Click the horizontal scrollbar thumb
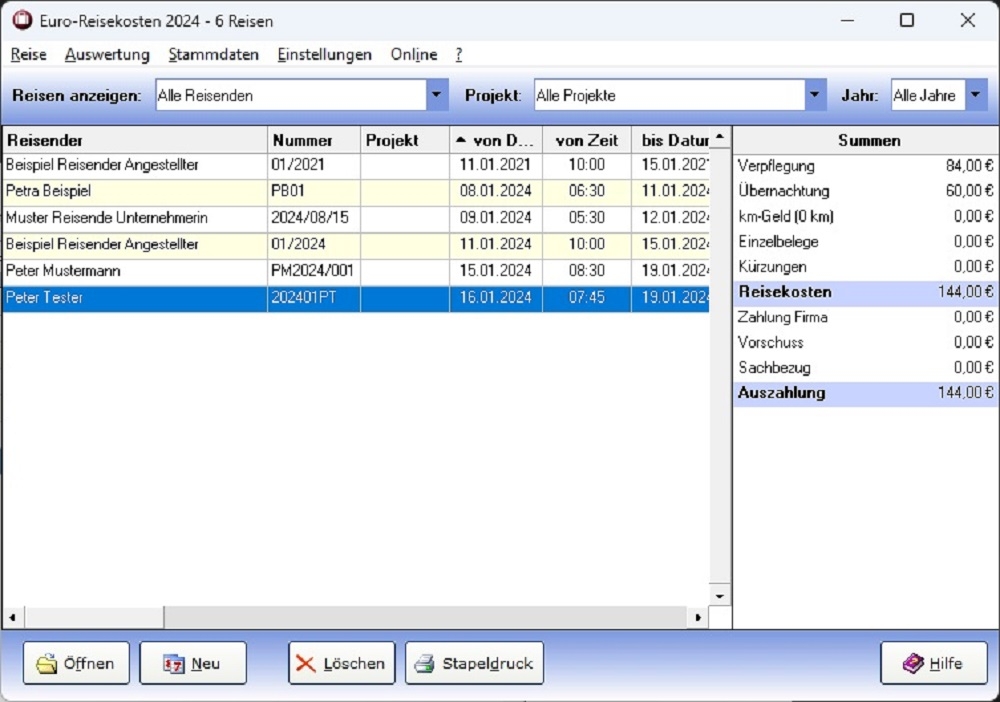The height and width of the screenshot is (702, 1000). coord(94,617)
